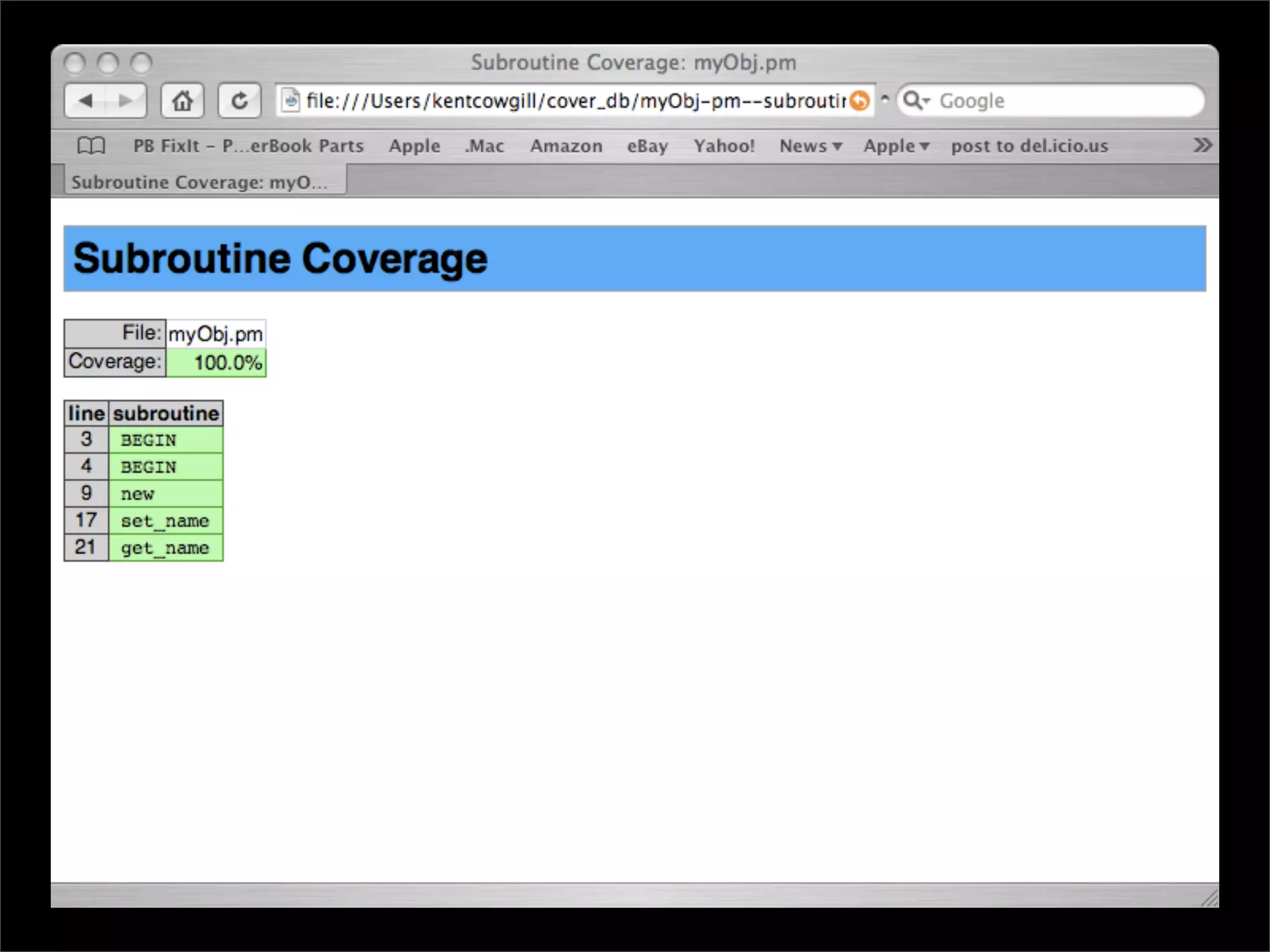Click the first window control button
The image size is (1270, 952).
click(75, 63)
